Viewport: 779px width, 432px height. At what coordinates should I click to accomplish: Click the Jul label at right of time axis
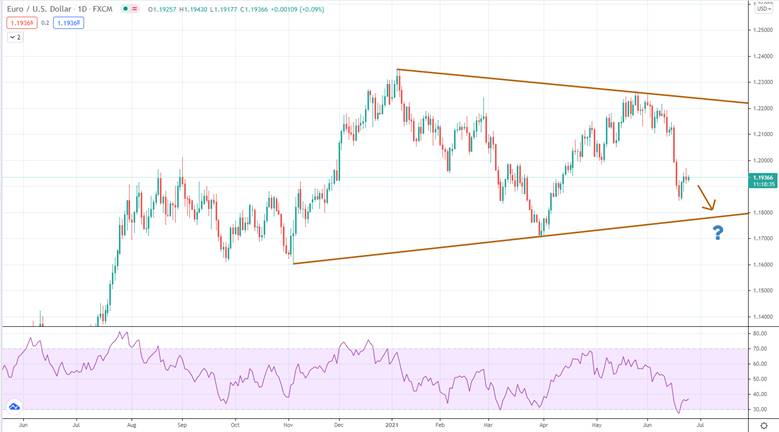(x=700, y=425)
